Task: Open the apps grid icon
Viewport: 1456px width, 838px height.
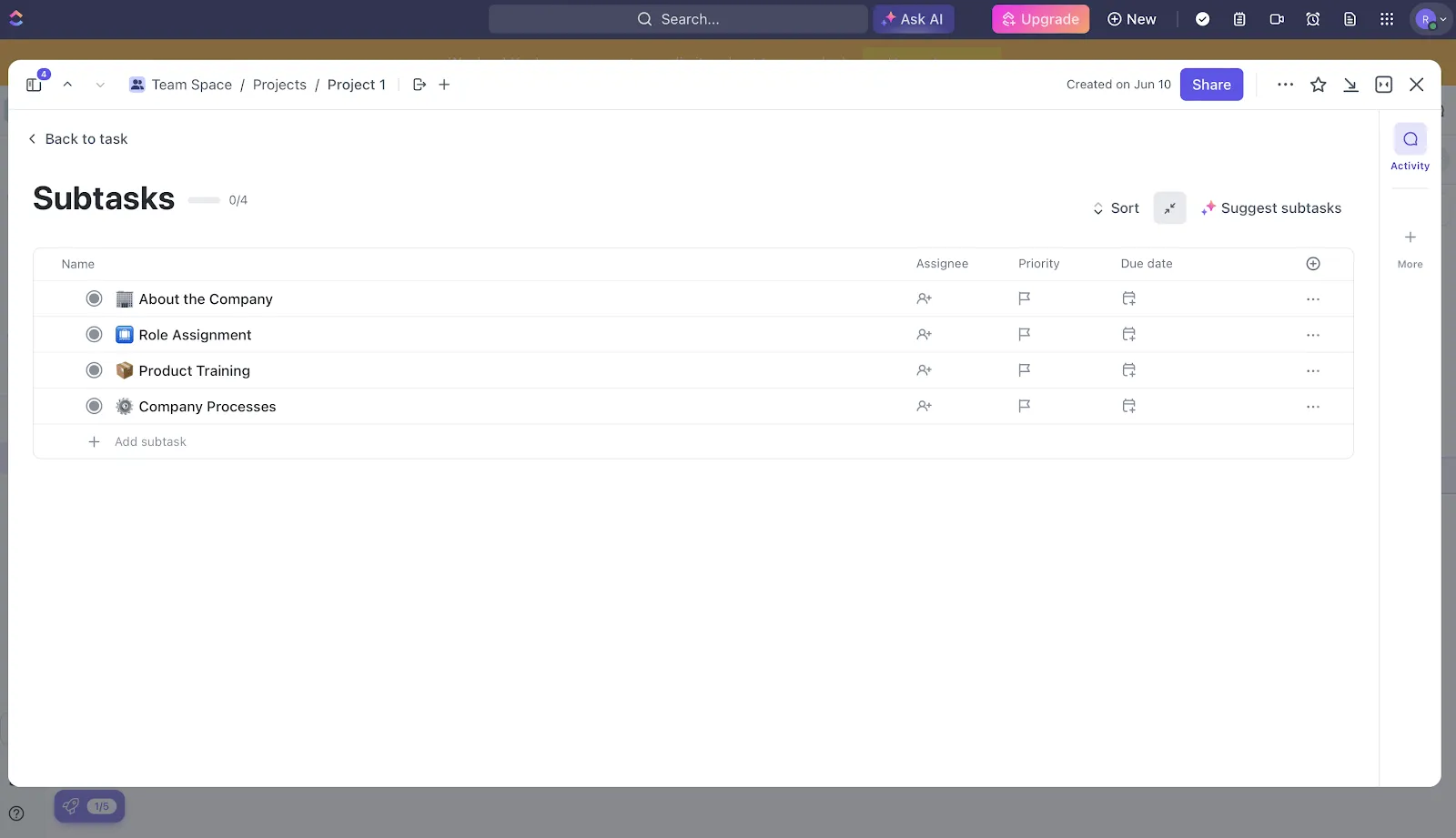Action: coord(1387,19)
